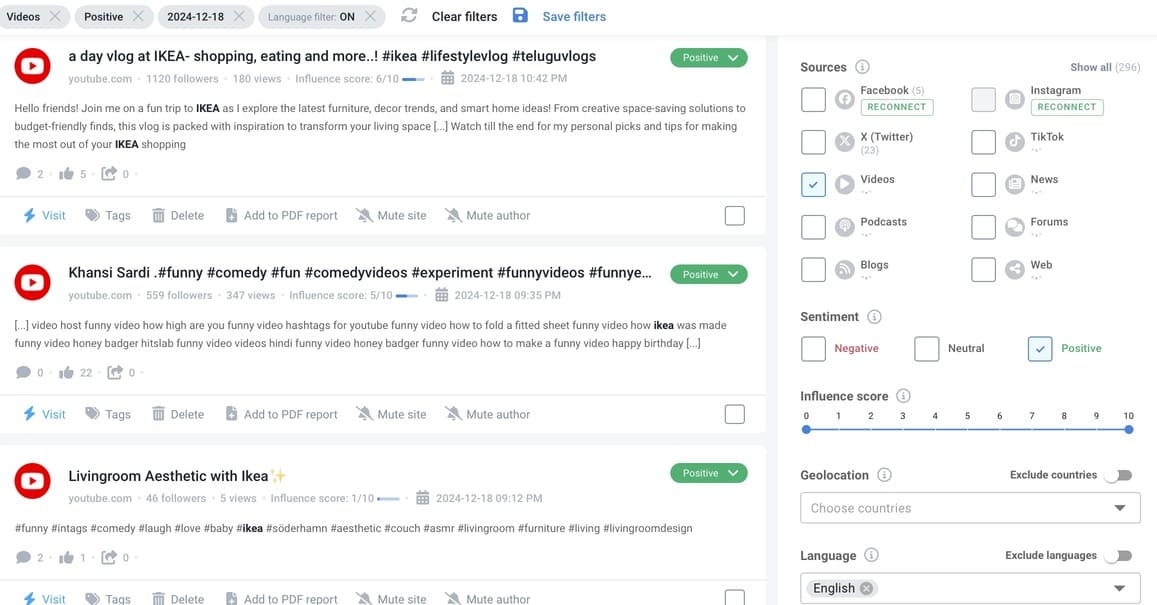Image resolution: width=1157 pixels, height=605 pixels.
Task: Click Show all sources link
Action: (1090, 67)
